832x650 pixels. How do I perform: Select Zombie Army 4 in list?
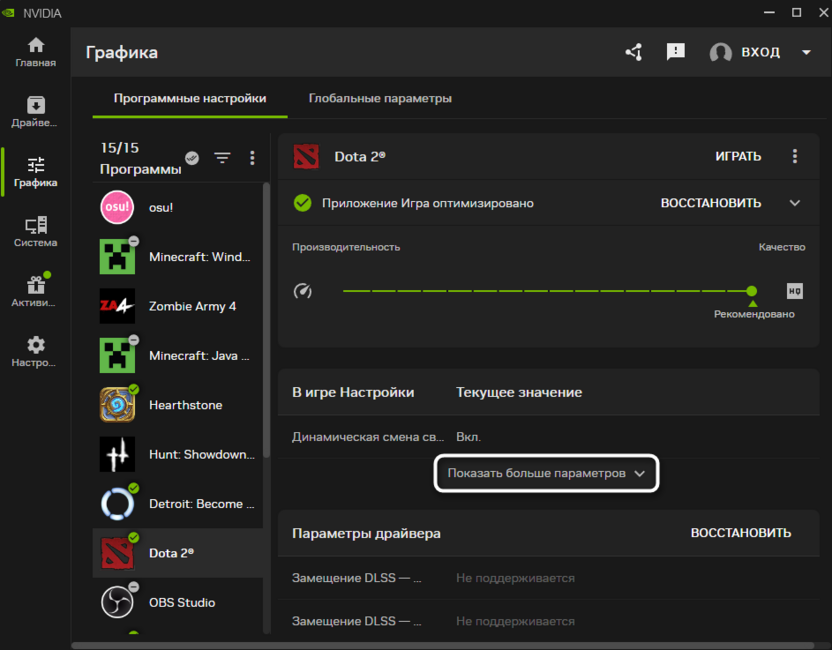(x=178, y=306)
